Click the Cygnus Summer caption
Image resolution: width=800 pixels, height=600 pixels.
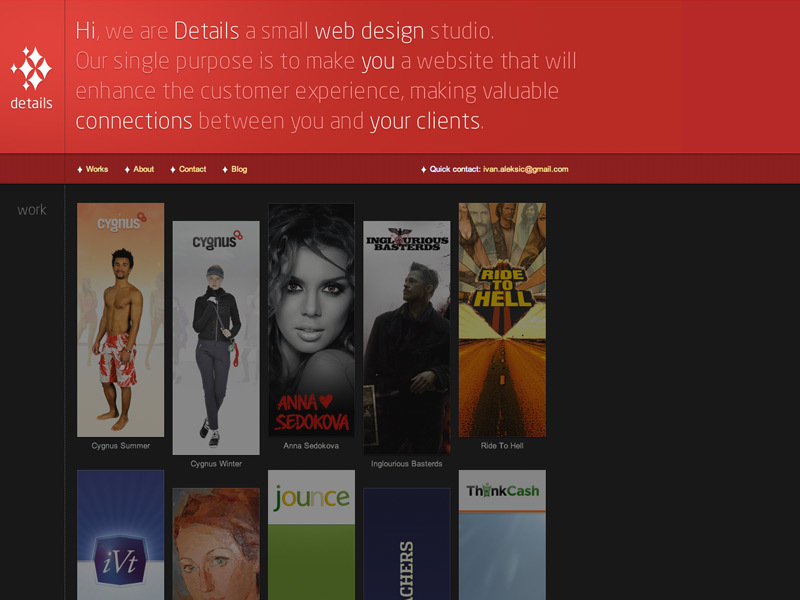coord(120,446)
